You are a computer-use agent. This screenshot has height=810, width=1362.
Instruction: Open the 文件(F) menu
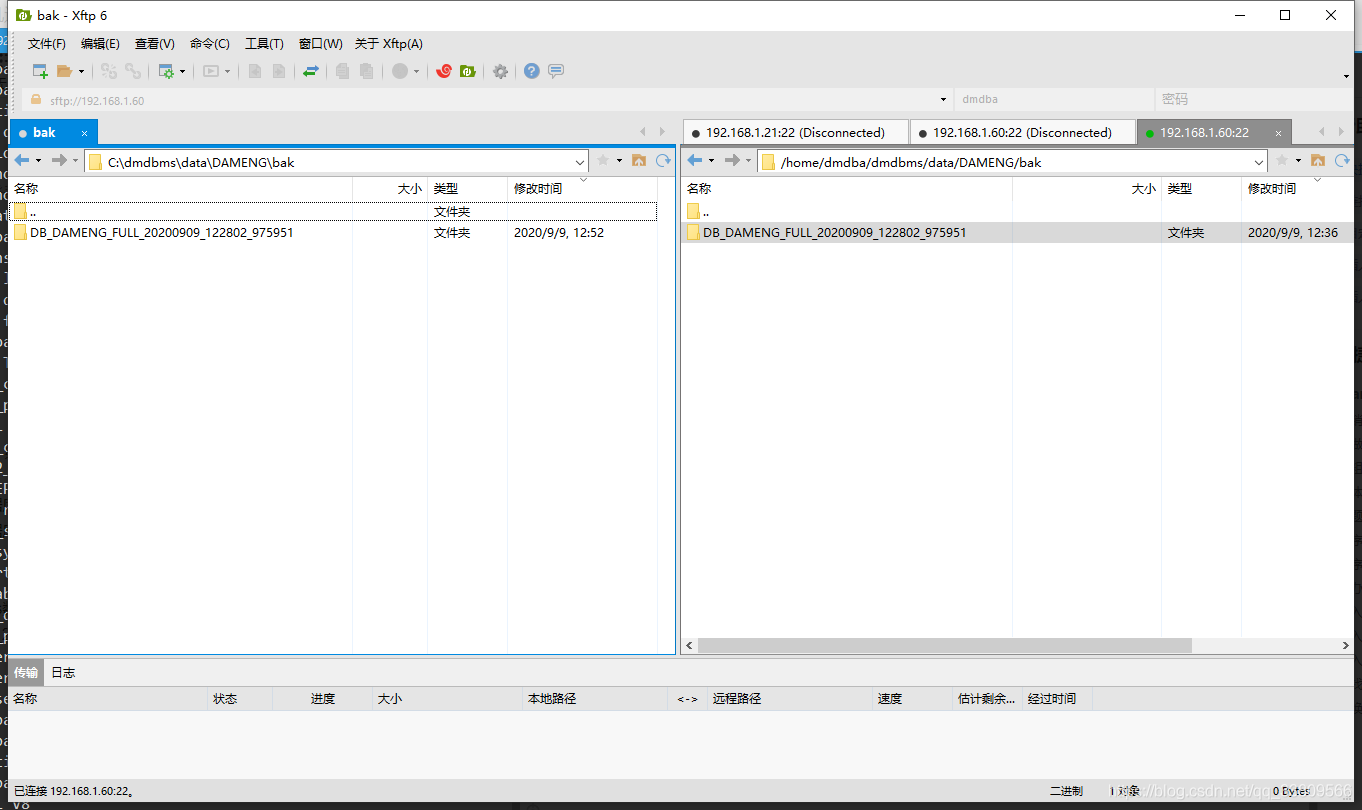(x=46, y=44)
